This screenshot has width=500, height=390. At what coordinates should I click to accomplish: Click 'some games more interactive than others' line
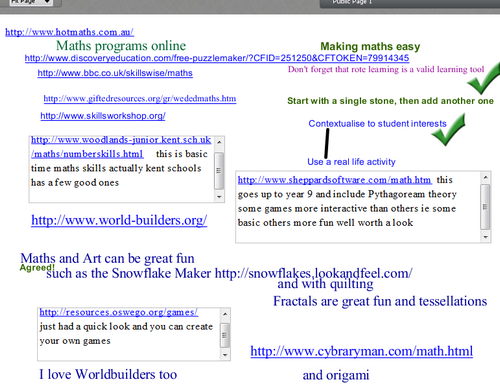(347, 209)
